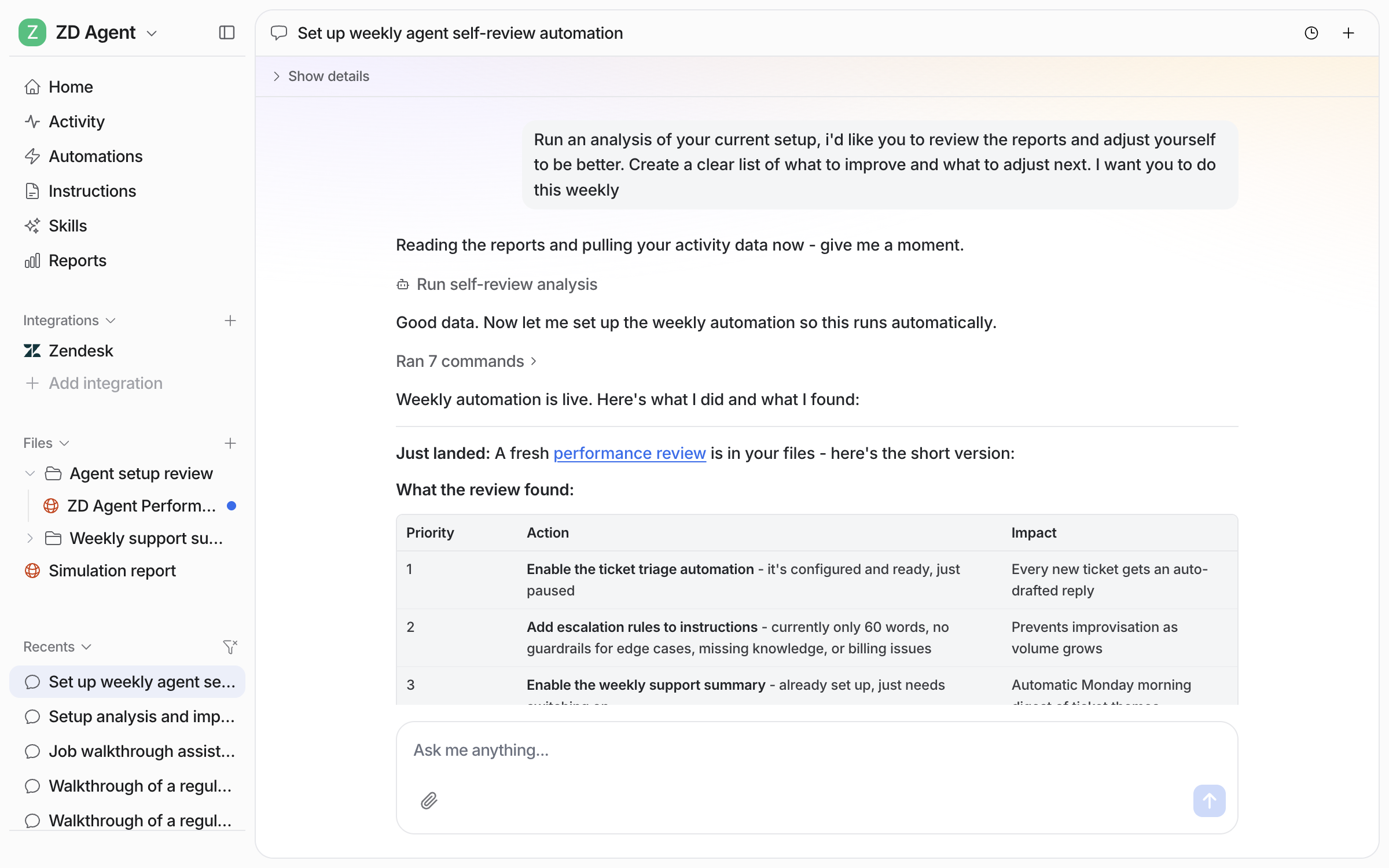Open Reports page
This screenshot has height=868, width=1389.
point(127,260)
